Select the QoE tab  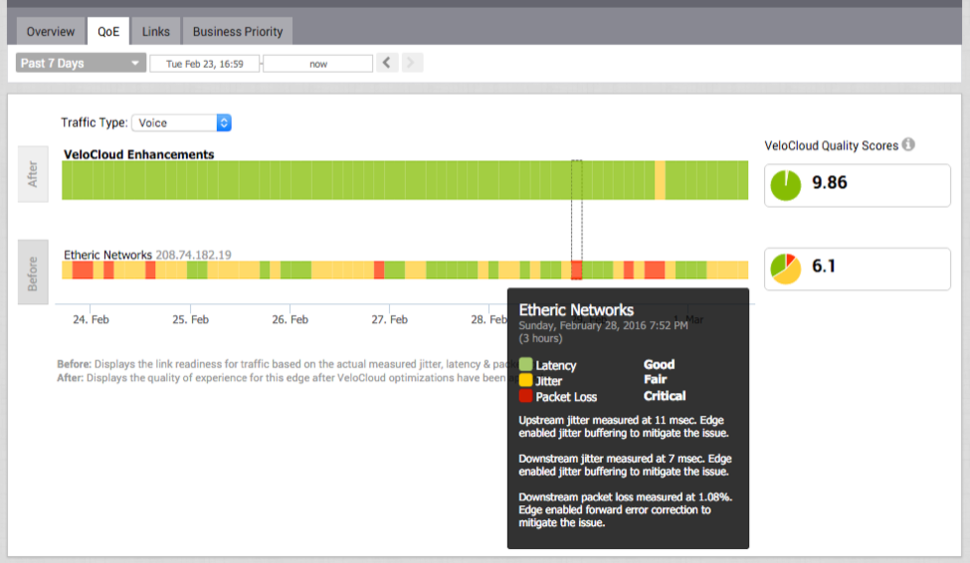click(108, 32)
